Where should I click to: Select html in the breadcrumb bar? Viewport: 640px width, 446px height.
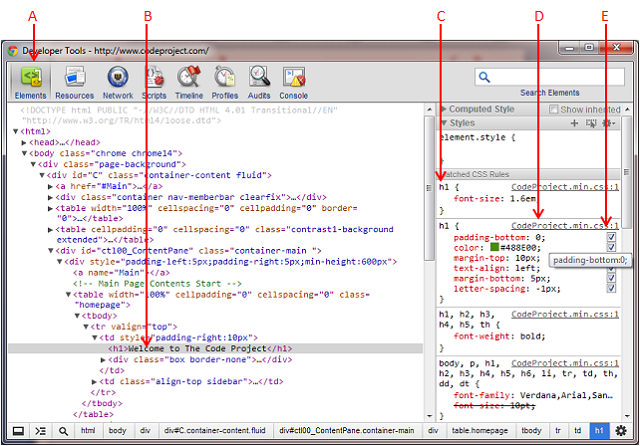(x=88, y=431)
